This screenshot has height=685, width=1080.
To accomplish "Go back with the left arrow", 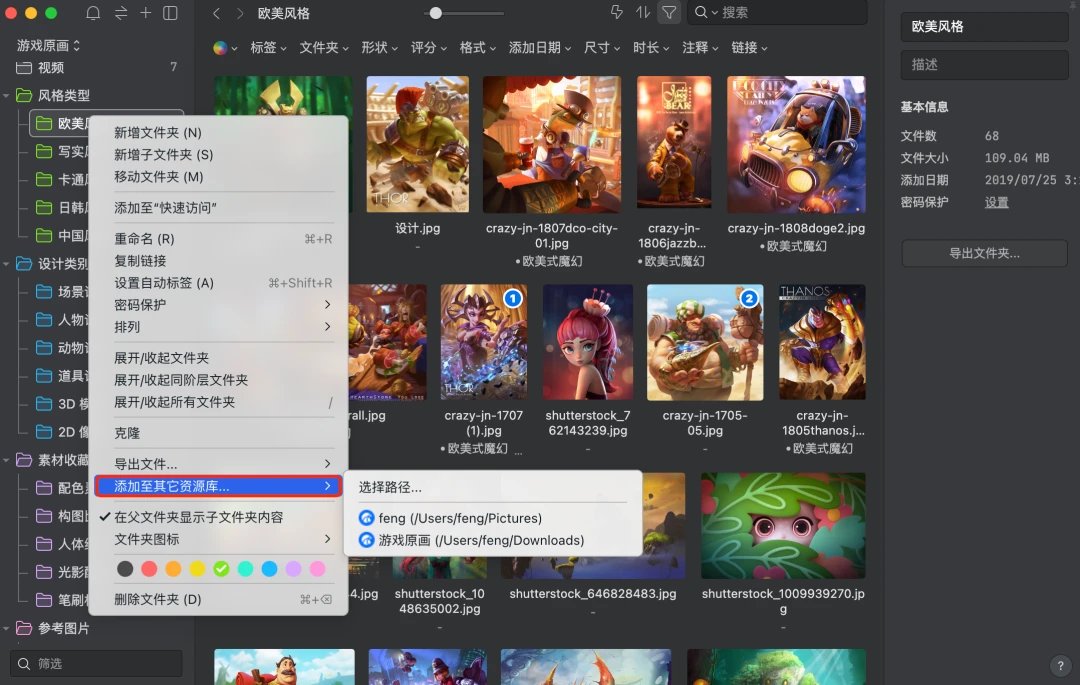I will (x=216, y=13).
